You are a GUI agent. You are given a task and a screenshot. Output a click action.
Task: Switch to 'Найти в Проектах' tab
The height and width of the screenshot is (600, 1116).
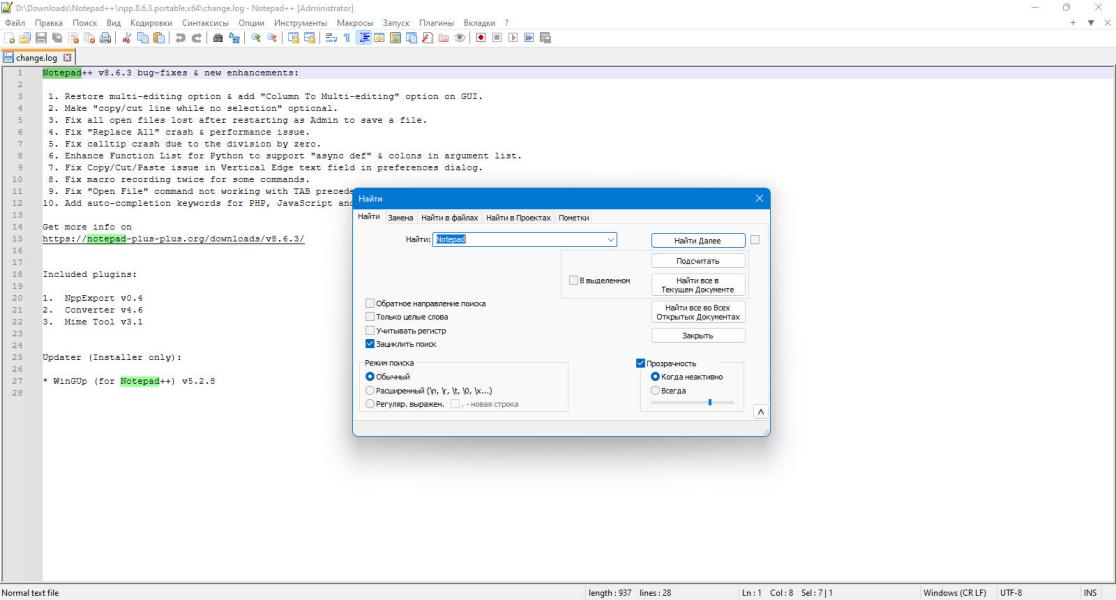(x=518, y=218)
